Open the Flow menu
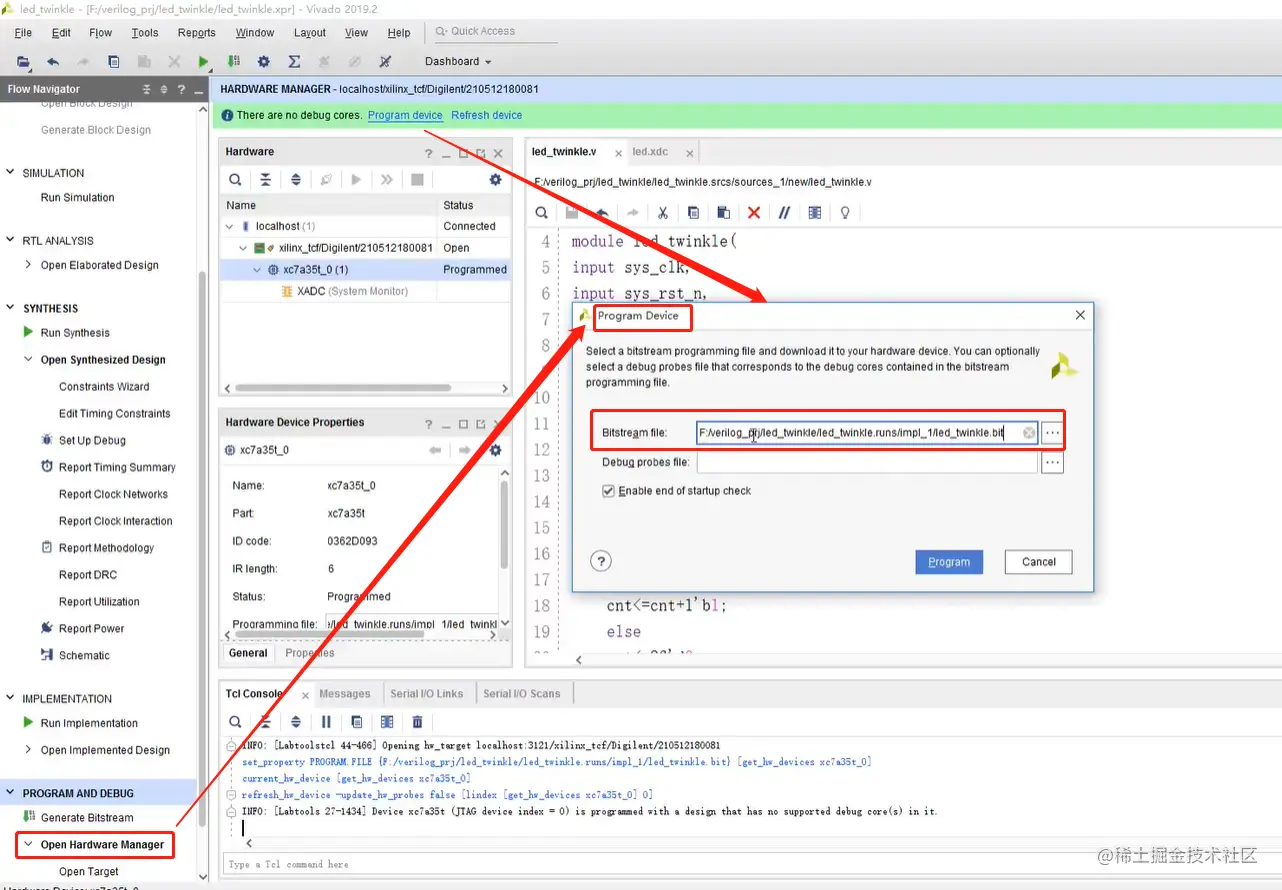This screenshot has width=1282, height=890. pos(100,33)
